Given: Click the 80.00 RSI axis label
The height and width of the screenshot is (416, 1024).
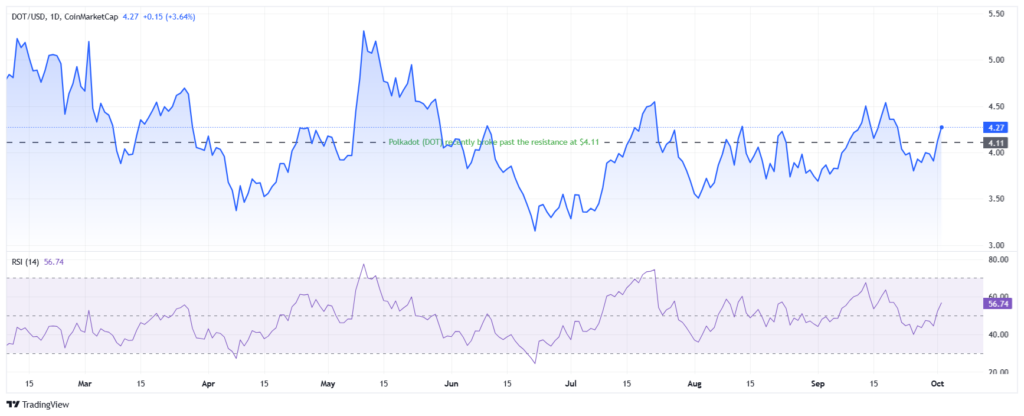Looking at the screenshot, I should (x=997, y=260).
